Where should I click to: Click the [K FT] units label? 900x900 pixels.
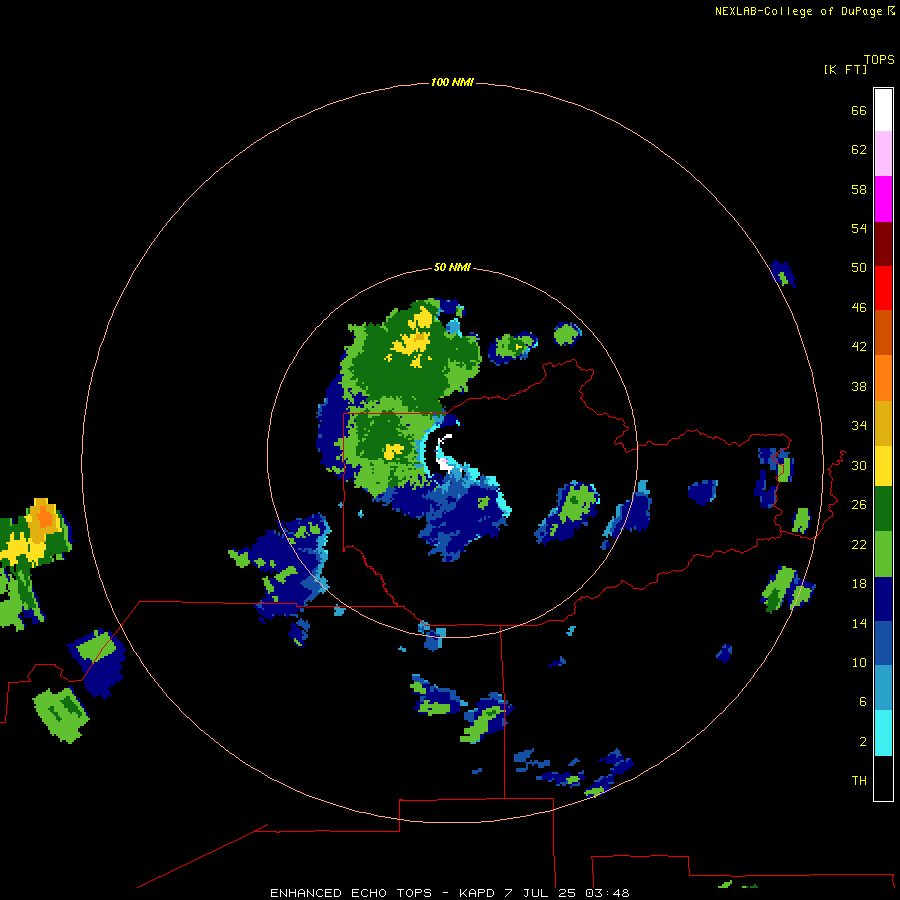pyautogui.click(x=845, y=70)
